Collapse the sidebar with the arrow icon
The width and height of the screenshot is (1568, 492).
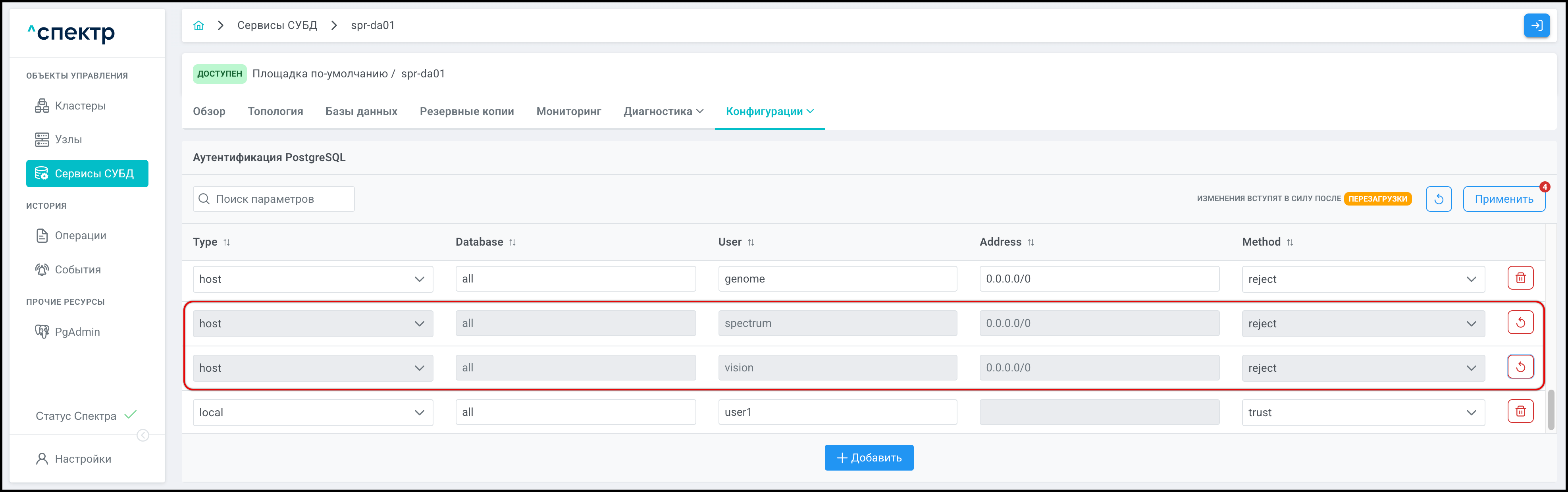[143, 435]
